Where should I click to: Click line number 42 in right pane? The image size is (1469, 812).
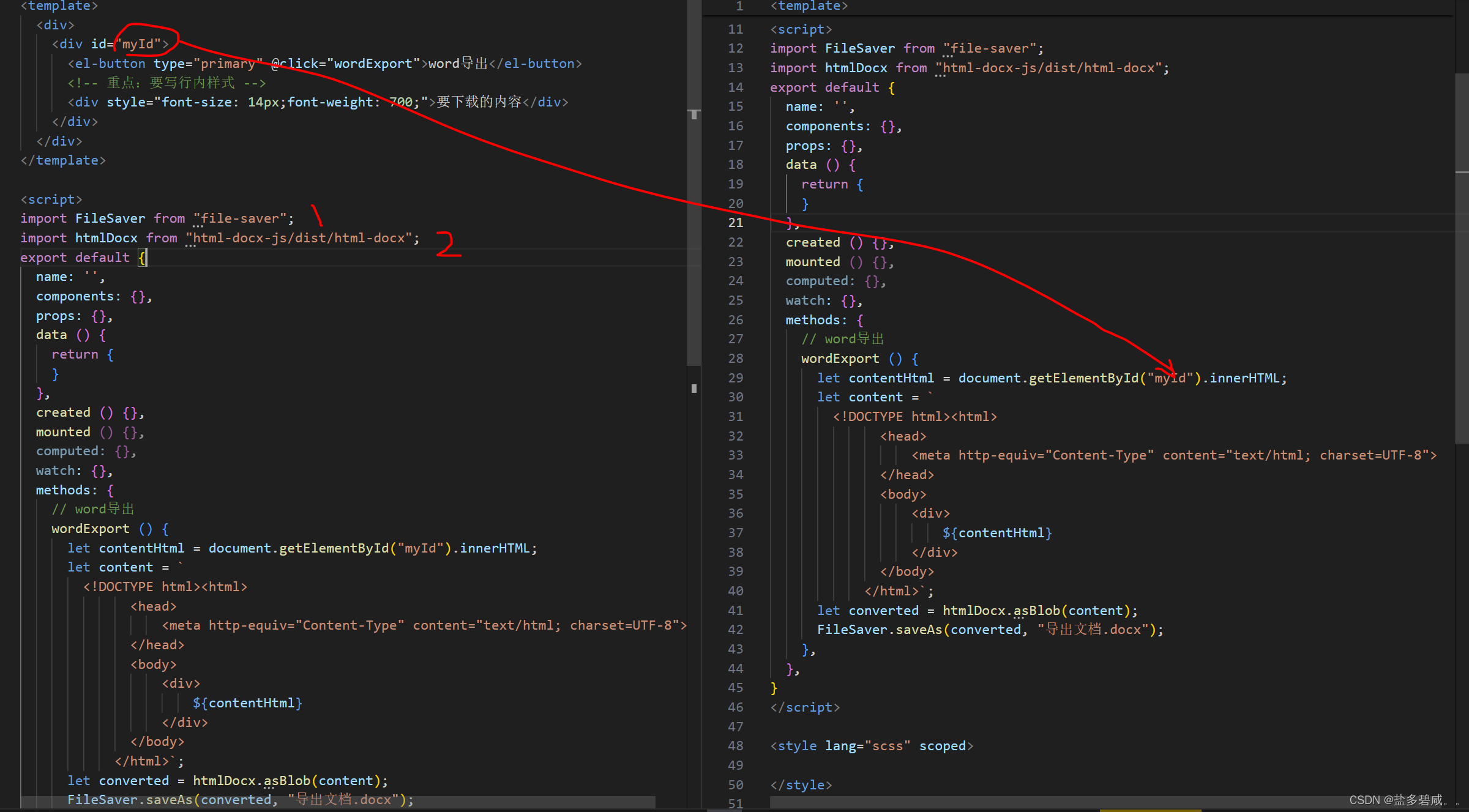(736, 630)
